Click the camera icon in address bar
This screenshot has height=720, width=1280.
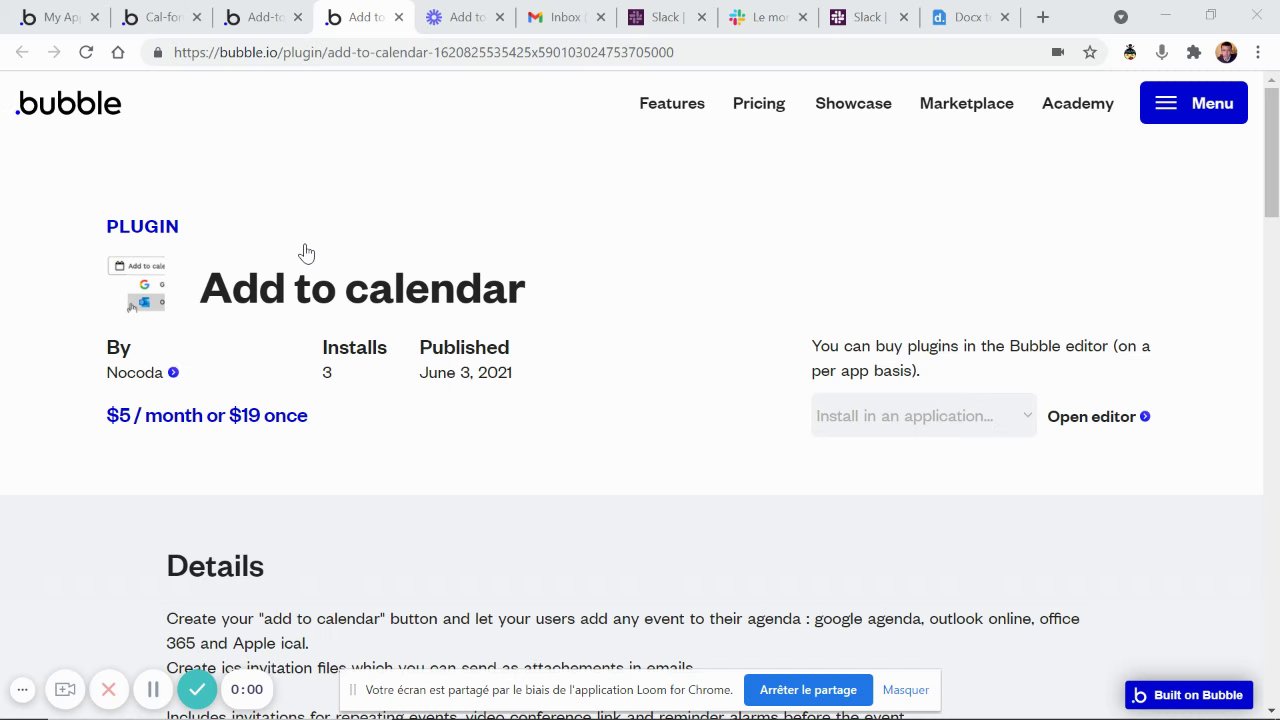1058,52
